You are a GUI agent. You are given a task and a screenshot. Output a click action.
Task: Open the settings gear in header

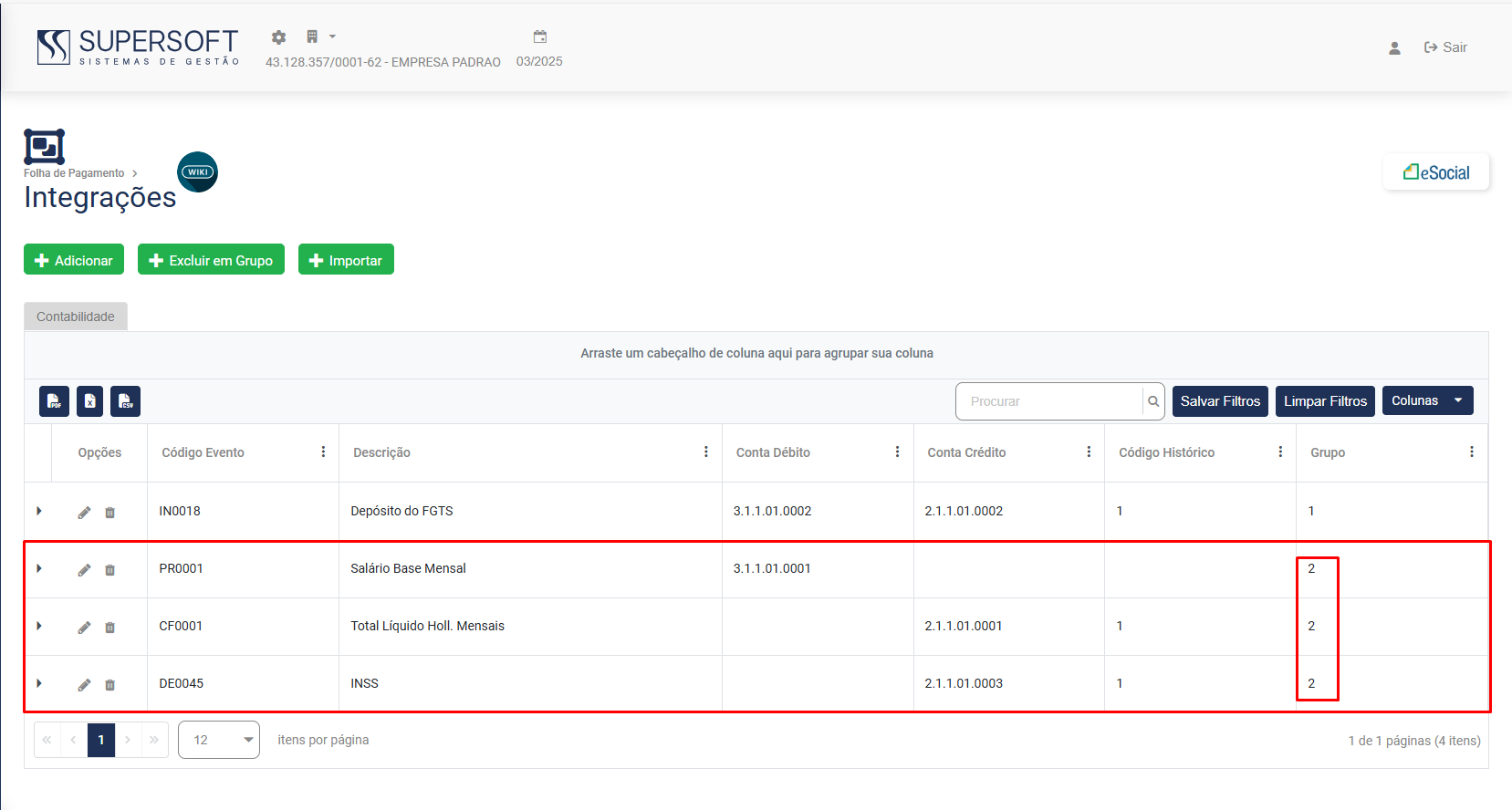click(x=278, y=37)
